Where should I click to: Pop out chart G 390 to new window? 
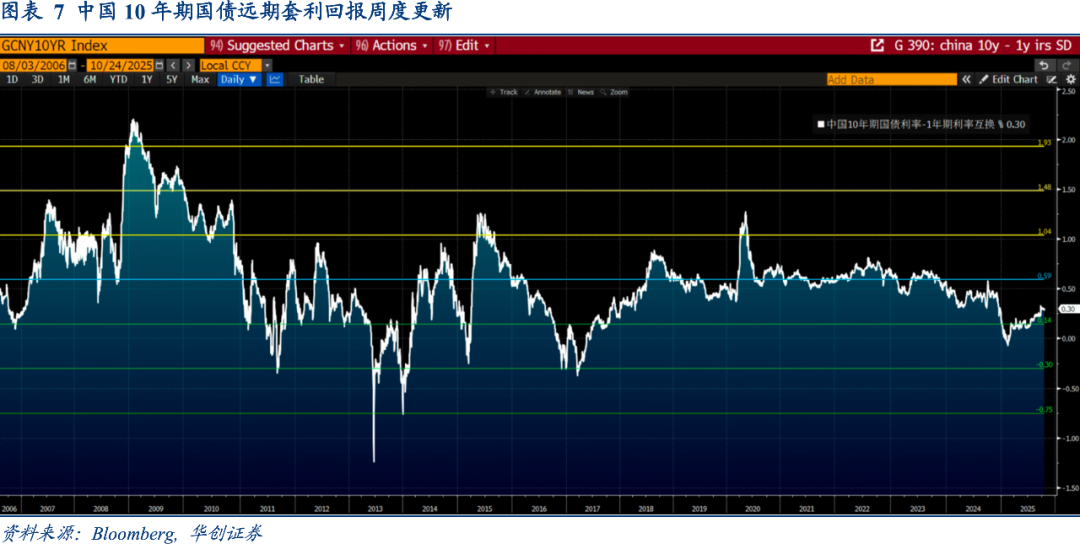point(877,45)
